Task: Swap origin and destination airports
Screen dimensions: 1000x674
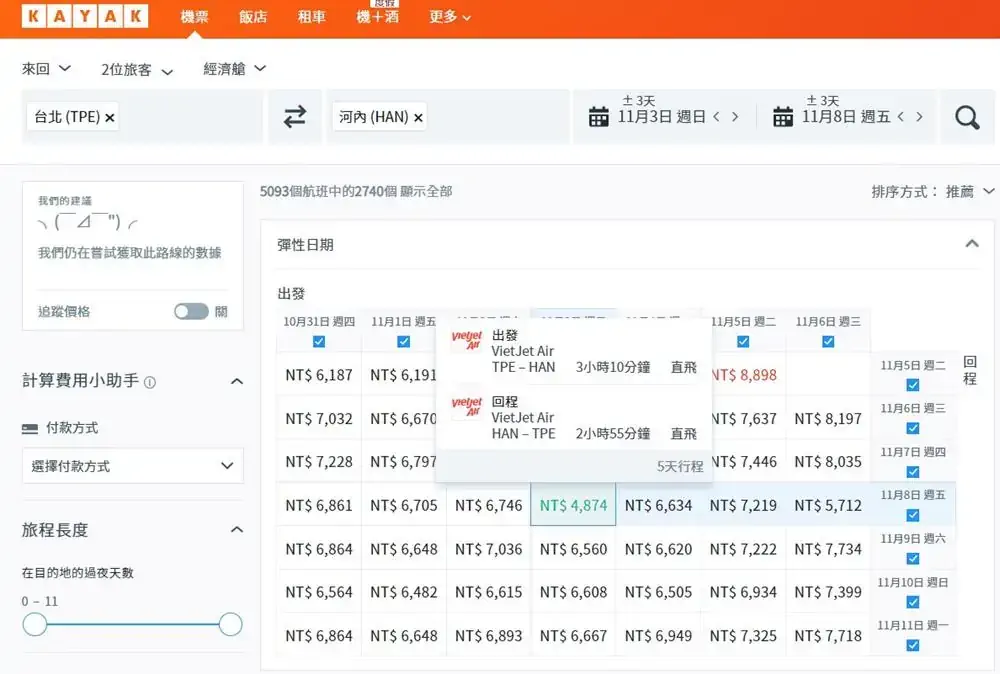Action: point(294,117)
